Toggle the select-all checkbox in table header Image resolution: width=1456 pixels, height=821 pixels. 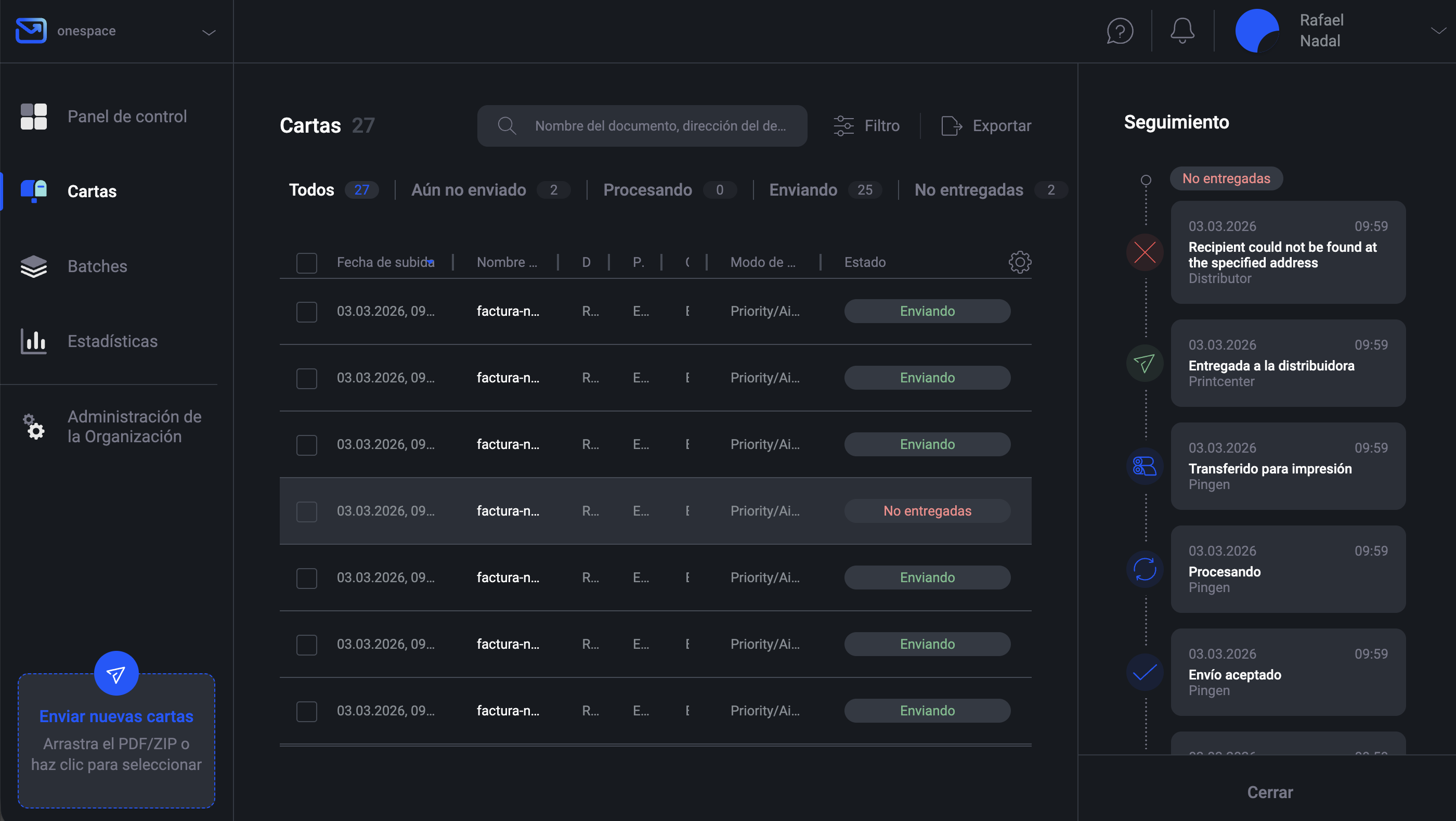pyautogui.click(x=306, y=263)
